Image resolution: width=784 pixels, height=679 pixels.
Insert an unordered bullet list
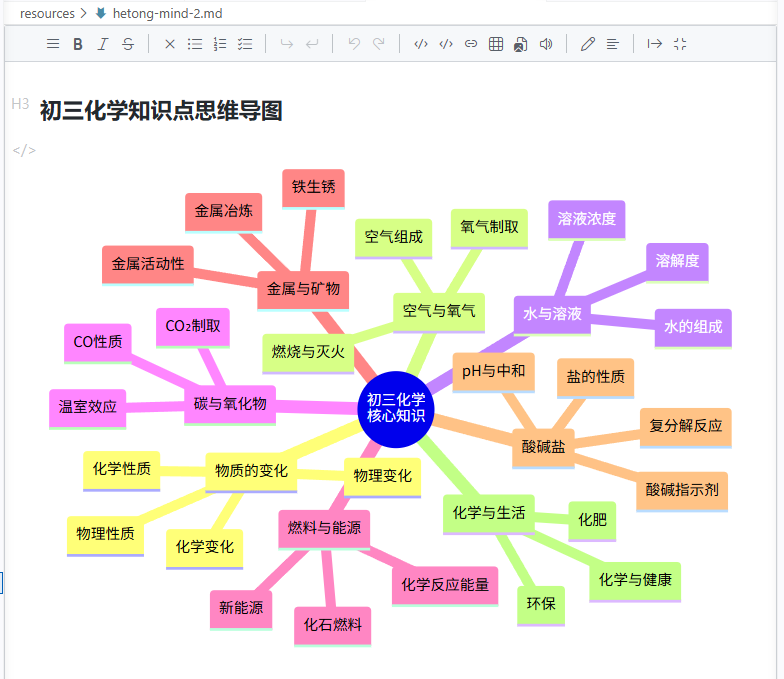pyautogui.click(x=194, y=44)
